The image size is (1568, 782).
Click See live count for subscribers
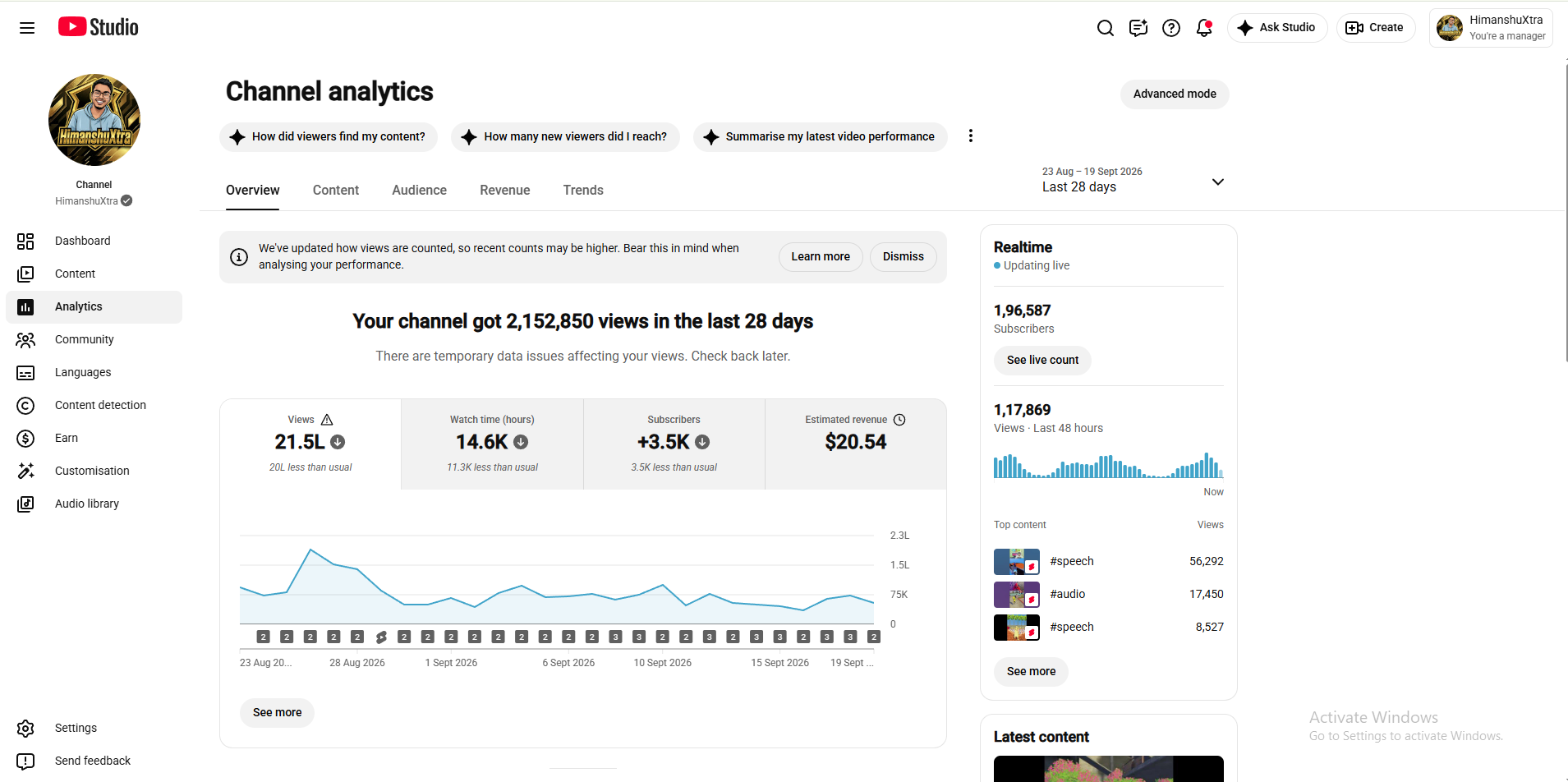pyautogui.click(x=1042, y=361)
